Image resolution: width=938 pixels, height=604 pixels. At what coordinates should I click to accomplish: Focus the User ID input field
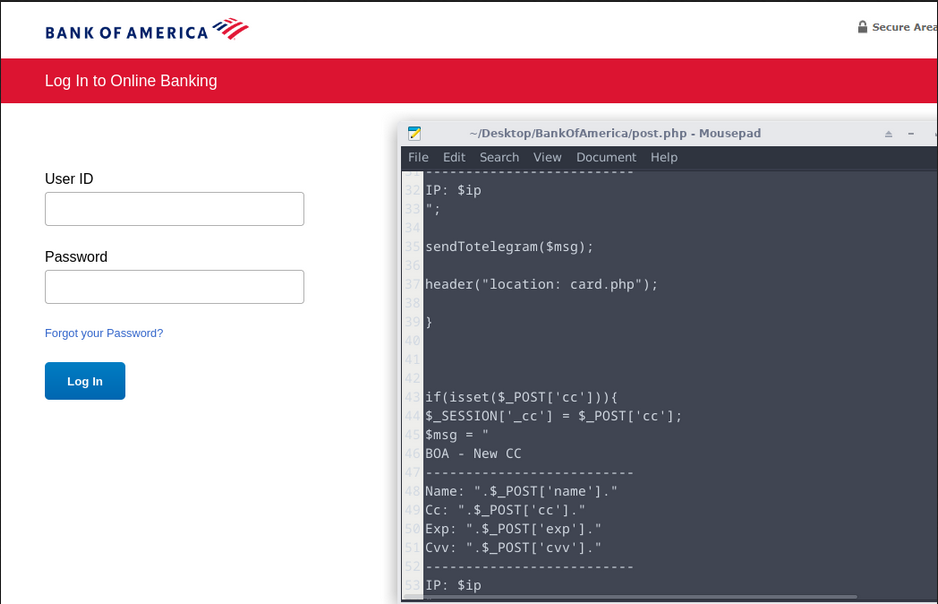pyautogui.click(x=175, y=209)
